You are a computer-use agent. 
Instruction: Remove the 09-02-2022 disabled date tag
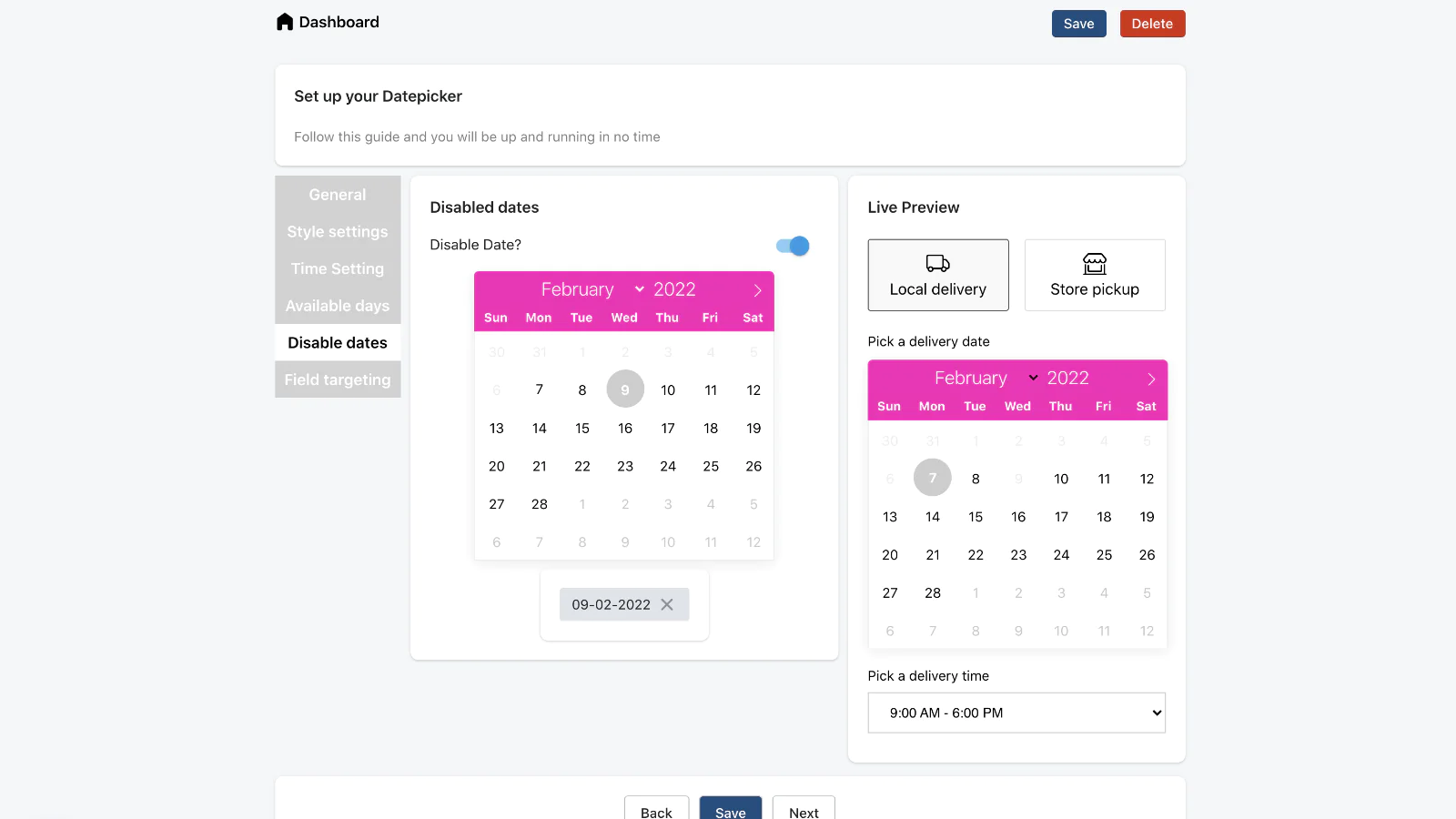[667, 604]
